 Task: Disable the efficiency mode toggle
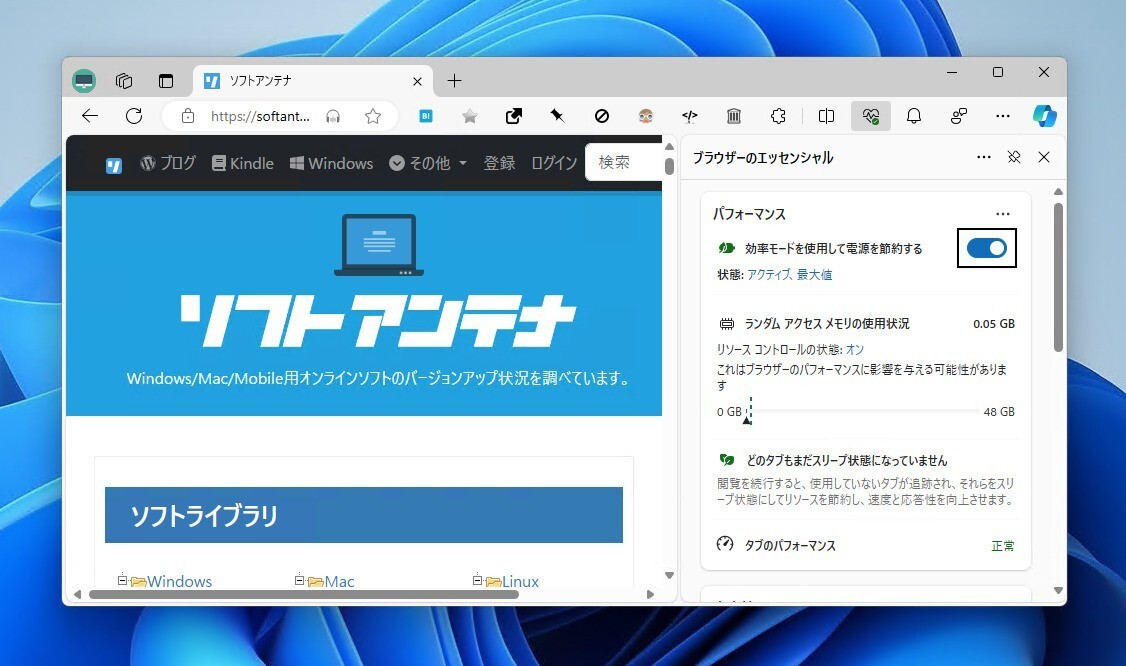pos(987,247)
